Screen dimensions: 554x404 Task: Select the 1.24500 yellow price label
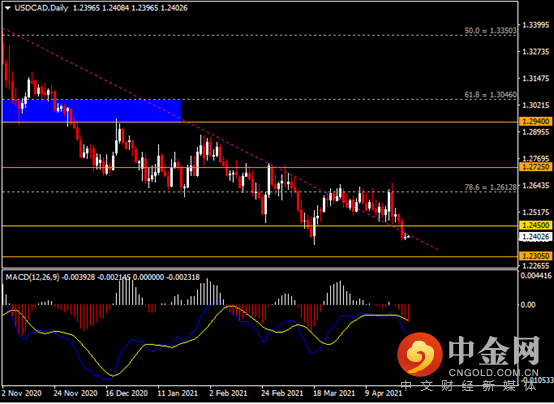tap(535, 225)
